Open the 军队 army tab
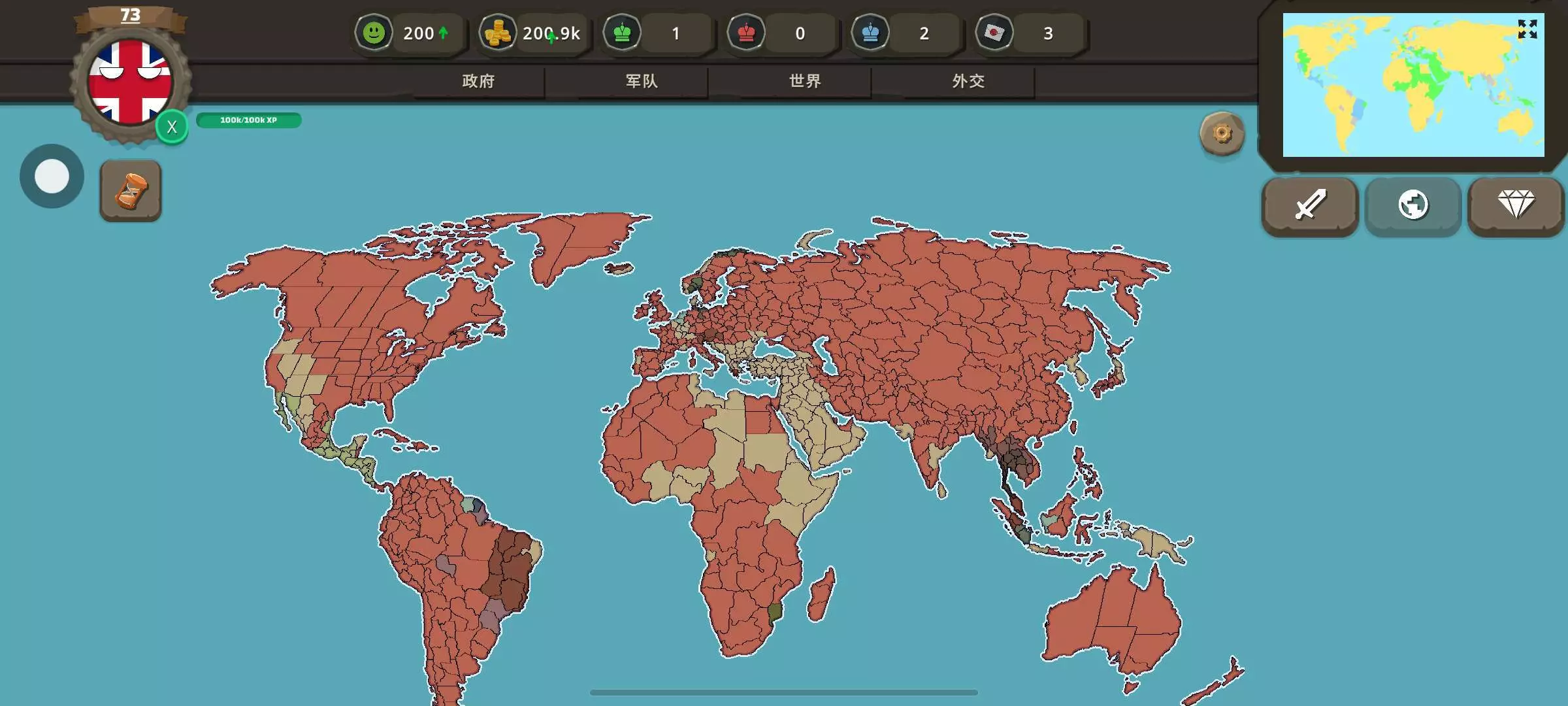 [642, 81]
